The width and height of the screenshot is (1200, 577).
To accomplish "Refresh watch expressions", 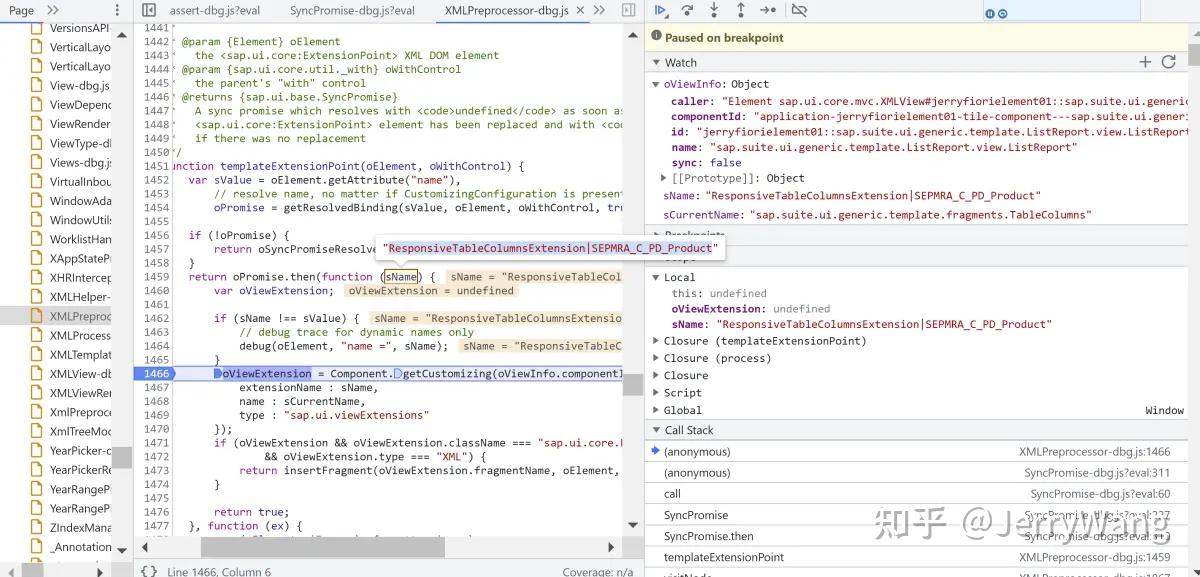I will click(x=1169, y=61).
